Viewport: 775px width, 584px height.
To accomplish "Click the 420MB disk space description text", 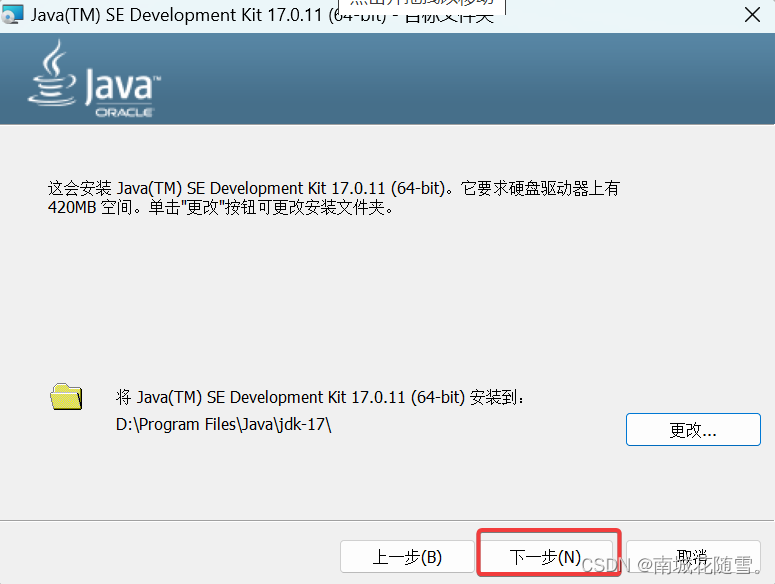I will (x=334, y=198).
